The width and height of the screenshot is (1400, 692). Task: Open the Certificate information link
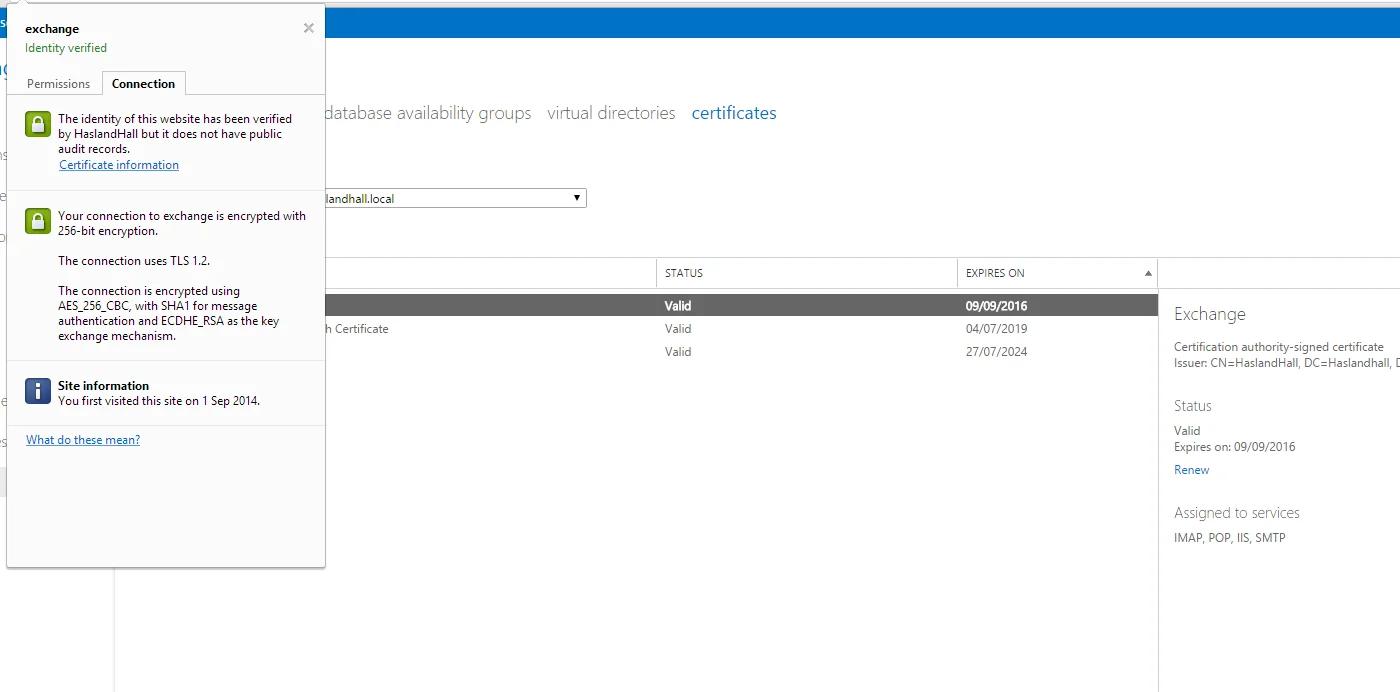[119, 165]
